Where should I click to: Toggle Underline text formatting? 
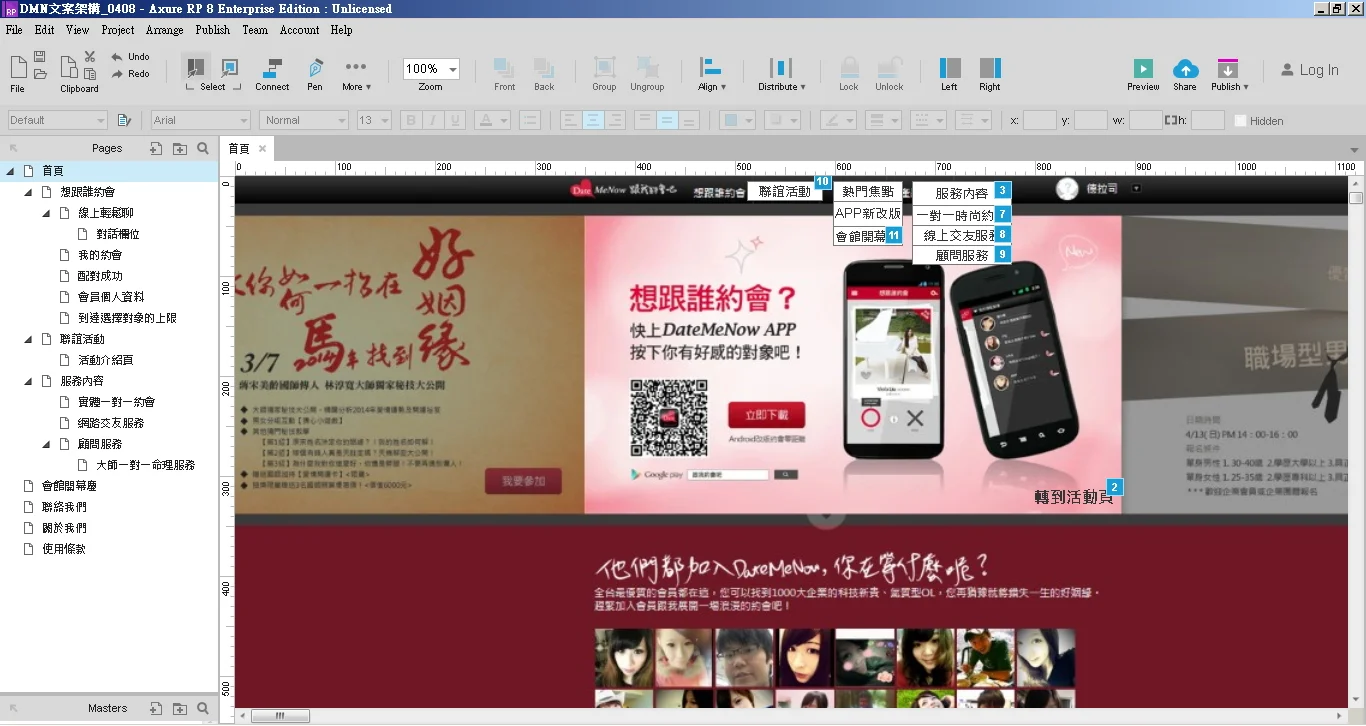click(x=456, y=120)
